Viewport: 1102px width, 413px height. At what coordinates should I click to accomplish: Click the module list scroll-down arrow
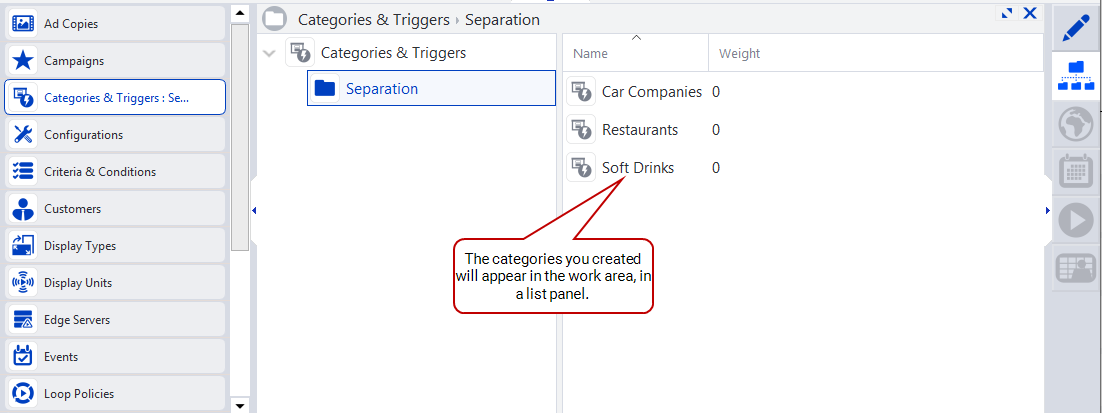pos(240,405)
